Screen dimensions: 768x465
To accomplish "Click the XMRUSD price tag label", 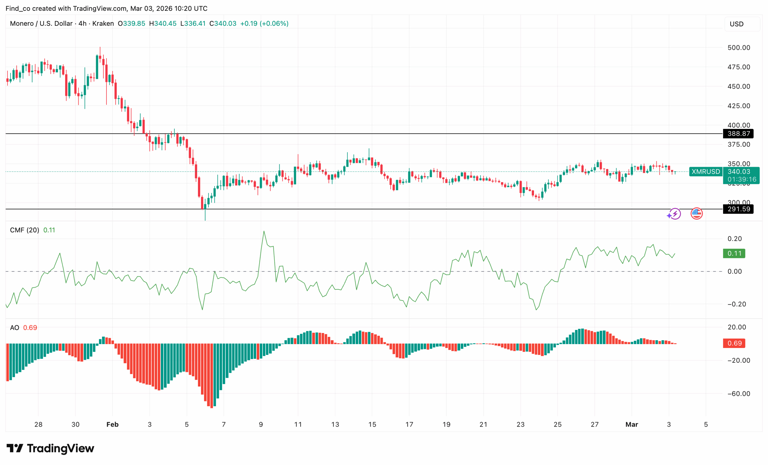I will coord(705,171).
